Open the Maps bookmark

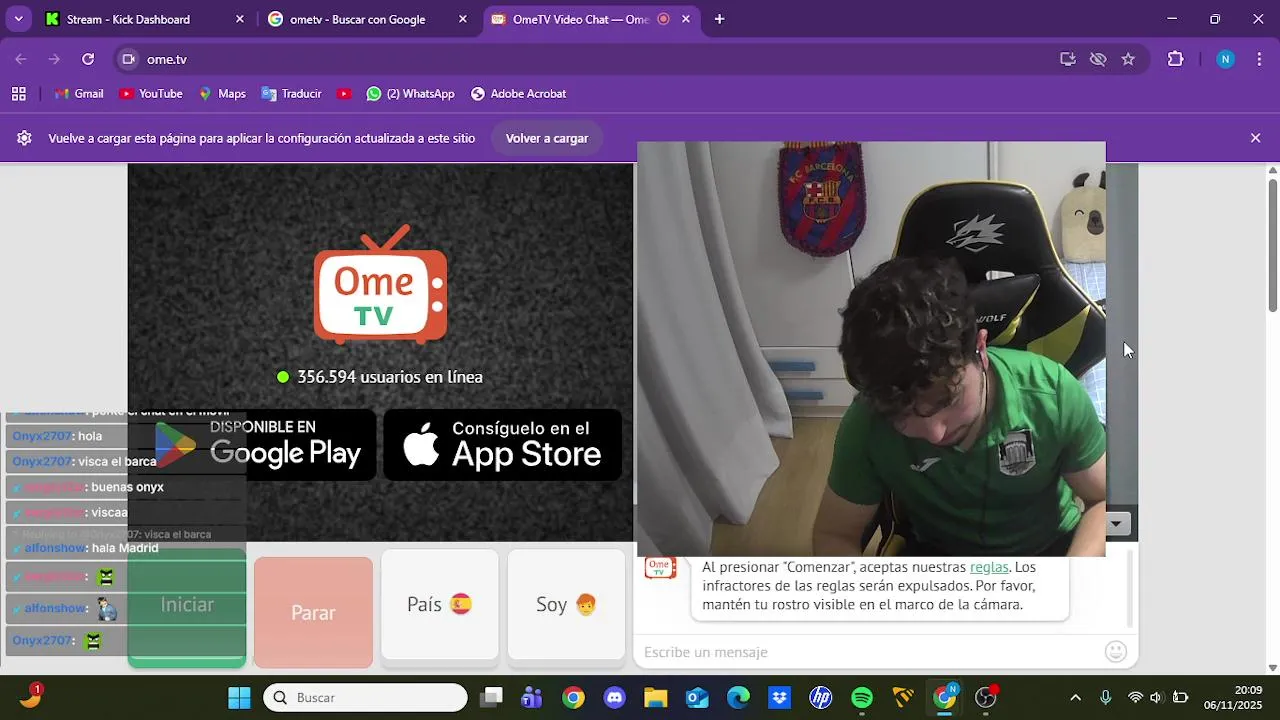coord(222,94)
